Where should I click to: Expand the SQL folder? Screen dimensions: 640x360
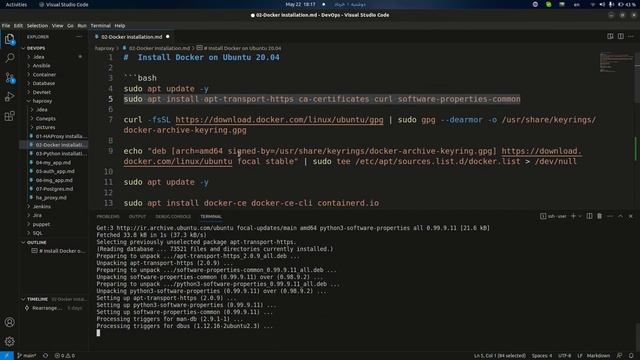click(x=38, y=233)
